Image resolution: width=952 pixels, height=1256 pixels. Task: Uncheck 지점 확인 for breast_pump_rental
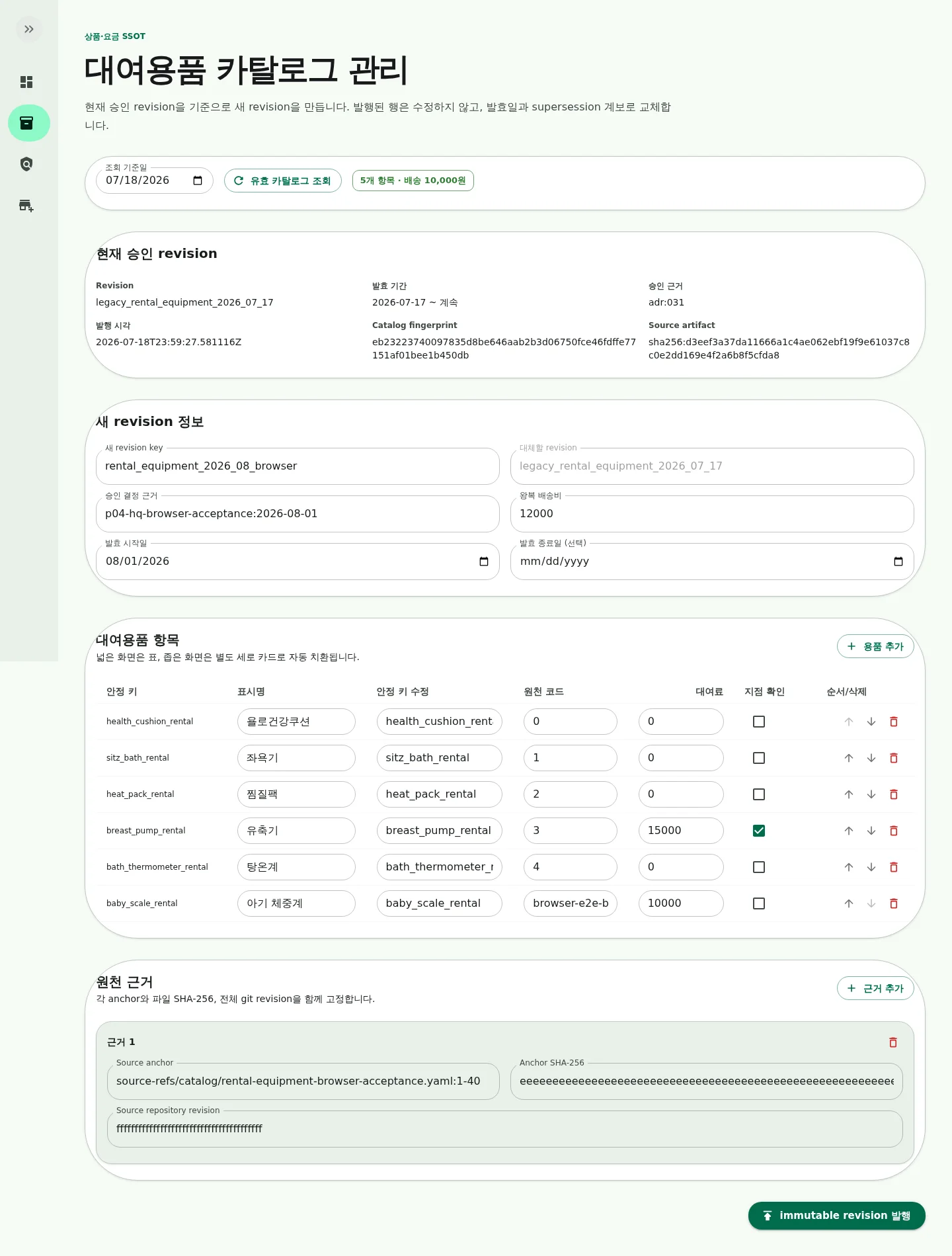coord(759,831)
